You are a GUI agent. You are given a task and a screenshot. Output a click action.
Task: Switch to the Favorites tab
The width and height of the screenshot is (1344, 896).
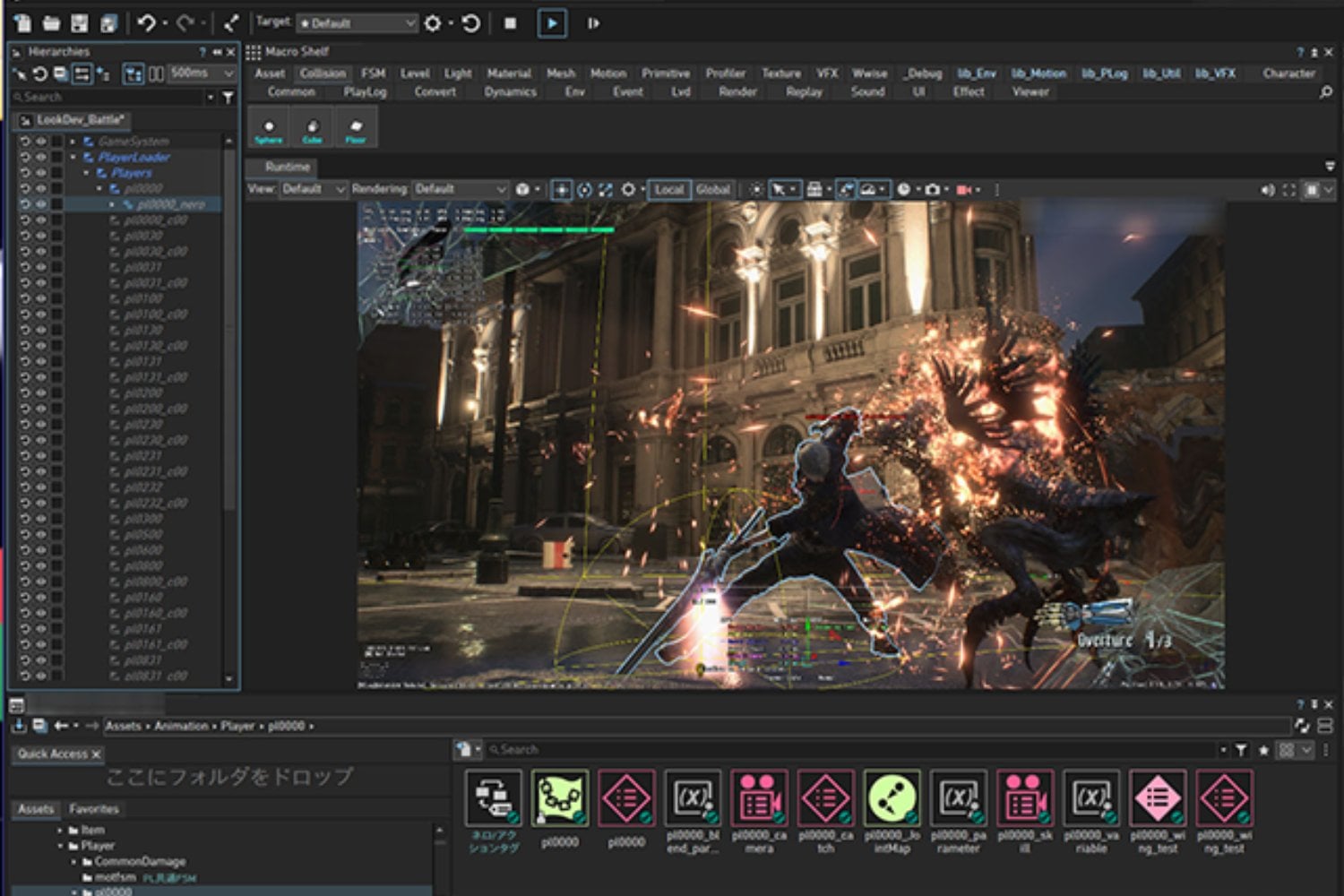[x=94, y=809]
